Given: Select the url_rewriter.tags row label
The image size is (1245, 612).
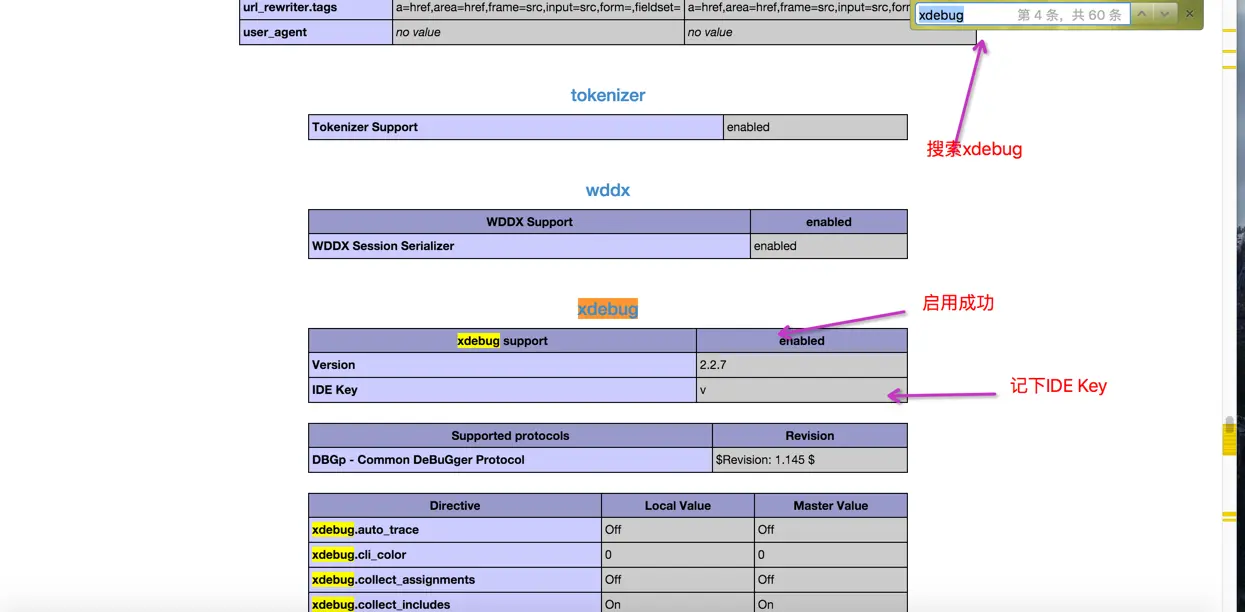Looking at the screenshot, I should click(316, 8).
